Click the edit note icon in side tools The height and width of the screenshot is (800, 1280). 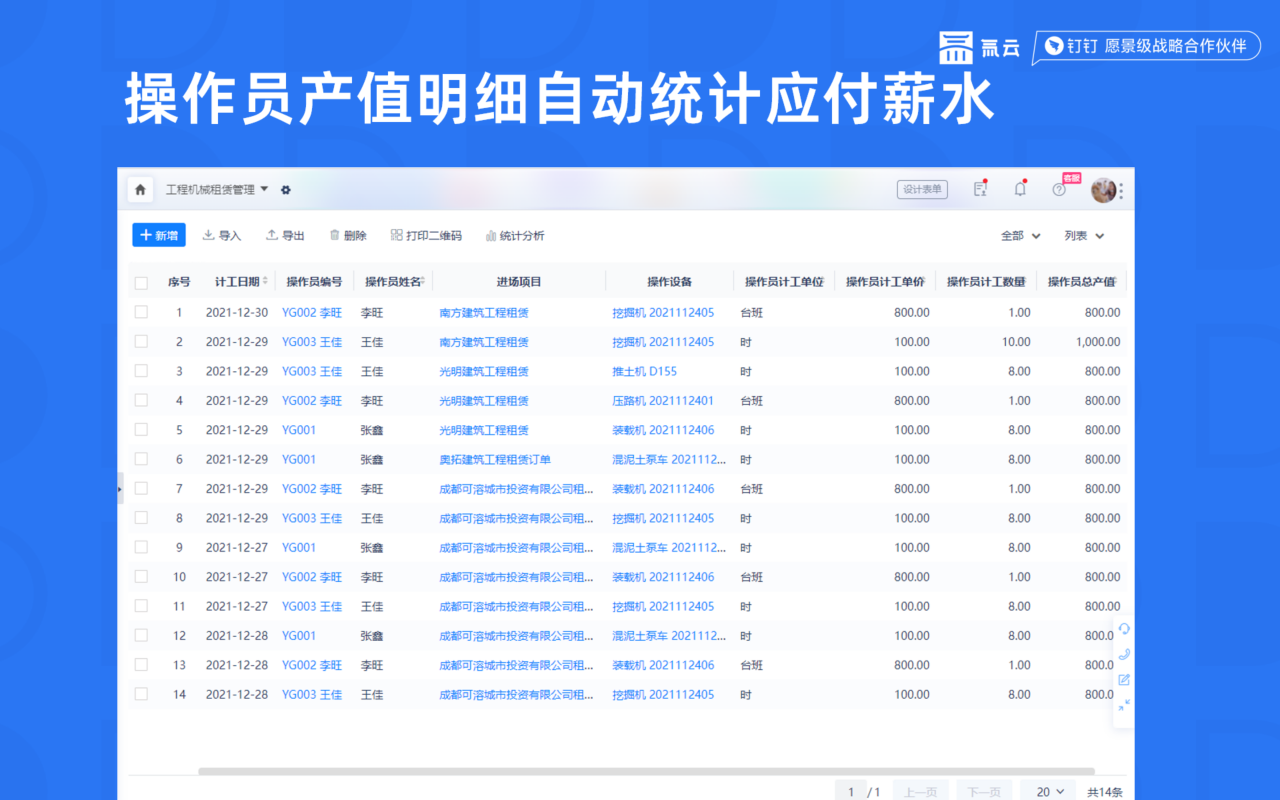1124,679
